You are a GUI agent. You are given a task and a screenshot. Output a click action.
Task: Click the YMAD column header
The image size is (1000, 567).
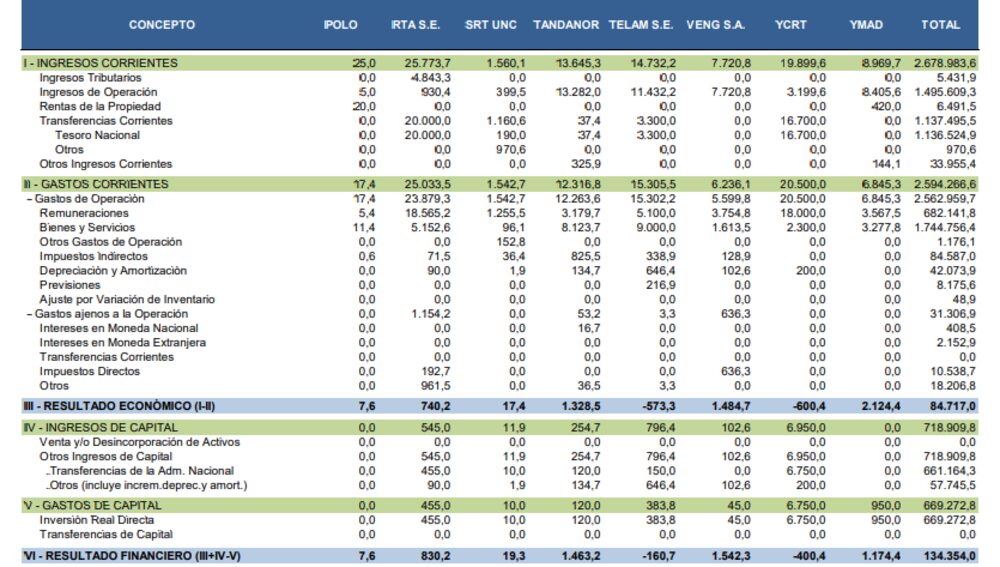(865, 25)
